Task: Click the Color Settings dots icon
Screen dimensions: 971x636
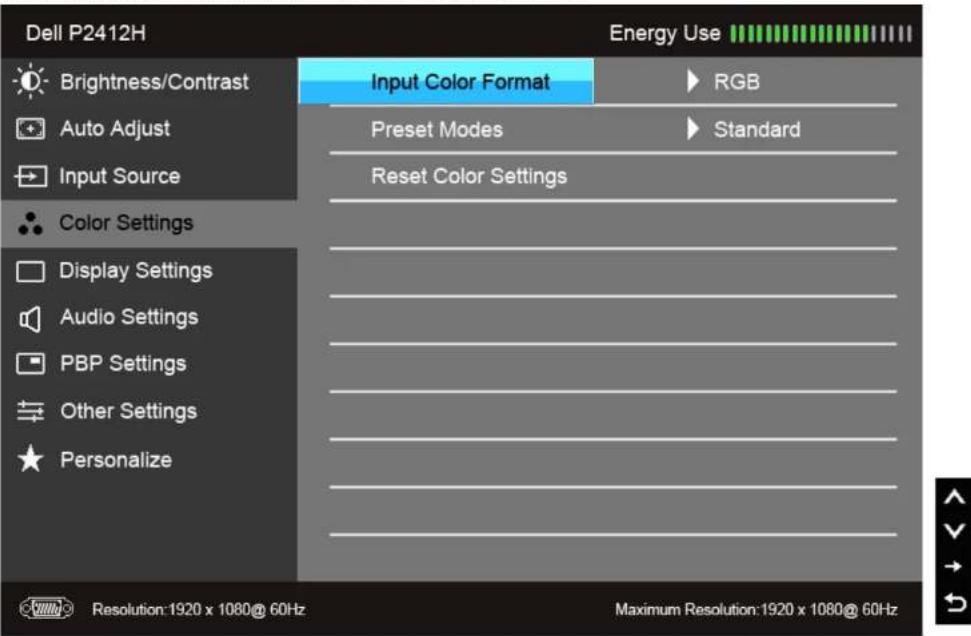Action: click(x=30, y=224)
